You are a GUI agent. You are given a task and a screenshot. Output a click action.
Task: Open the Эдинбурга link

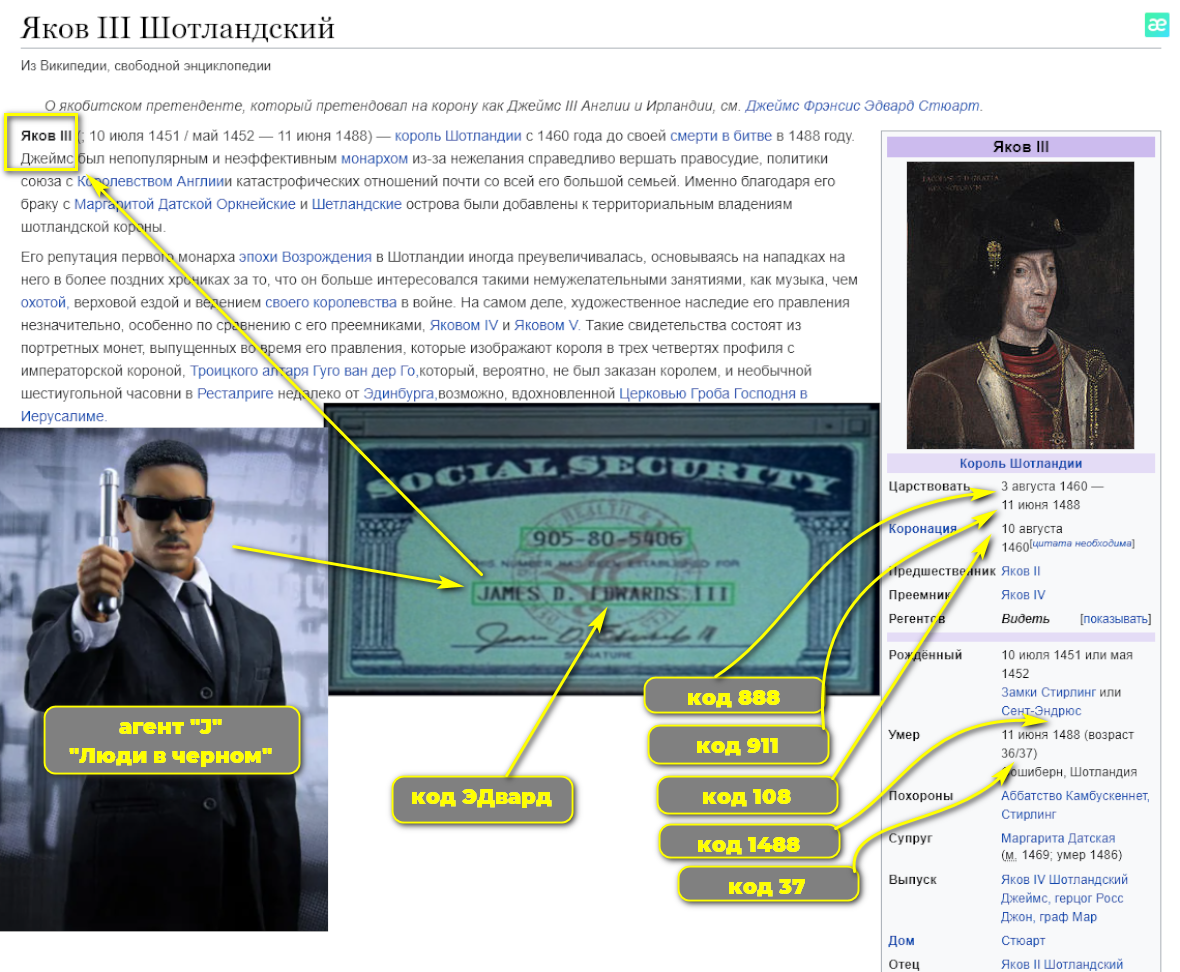point(399,393)
